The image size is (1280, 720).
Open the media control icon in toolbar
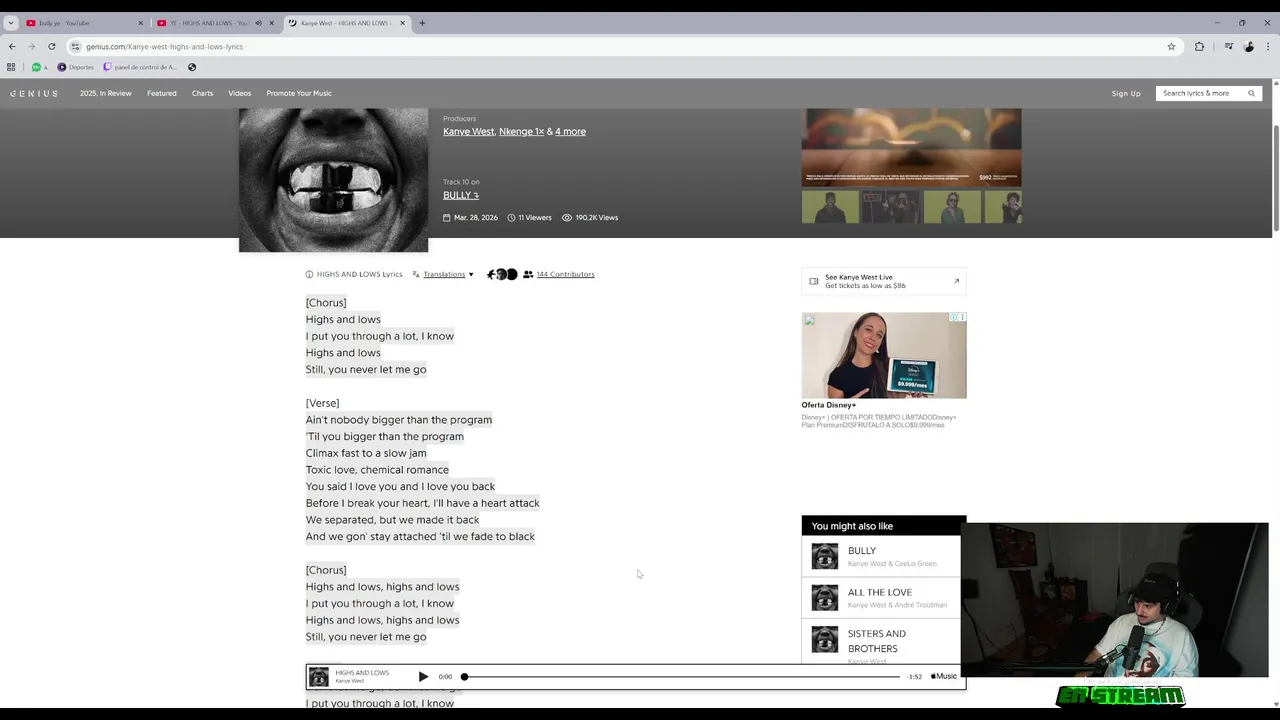point(1229,46)
